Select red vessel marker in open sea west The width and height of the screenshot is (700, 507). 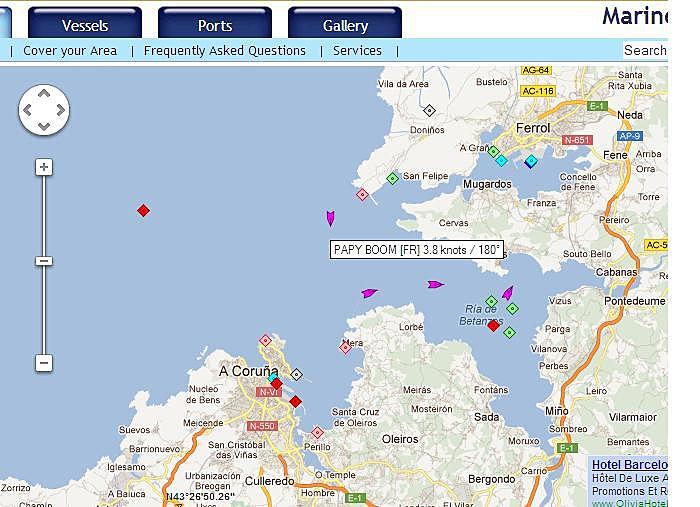coord(143,211)
